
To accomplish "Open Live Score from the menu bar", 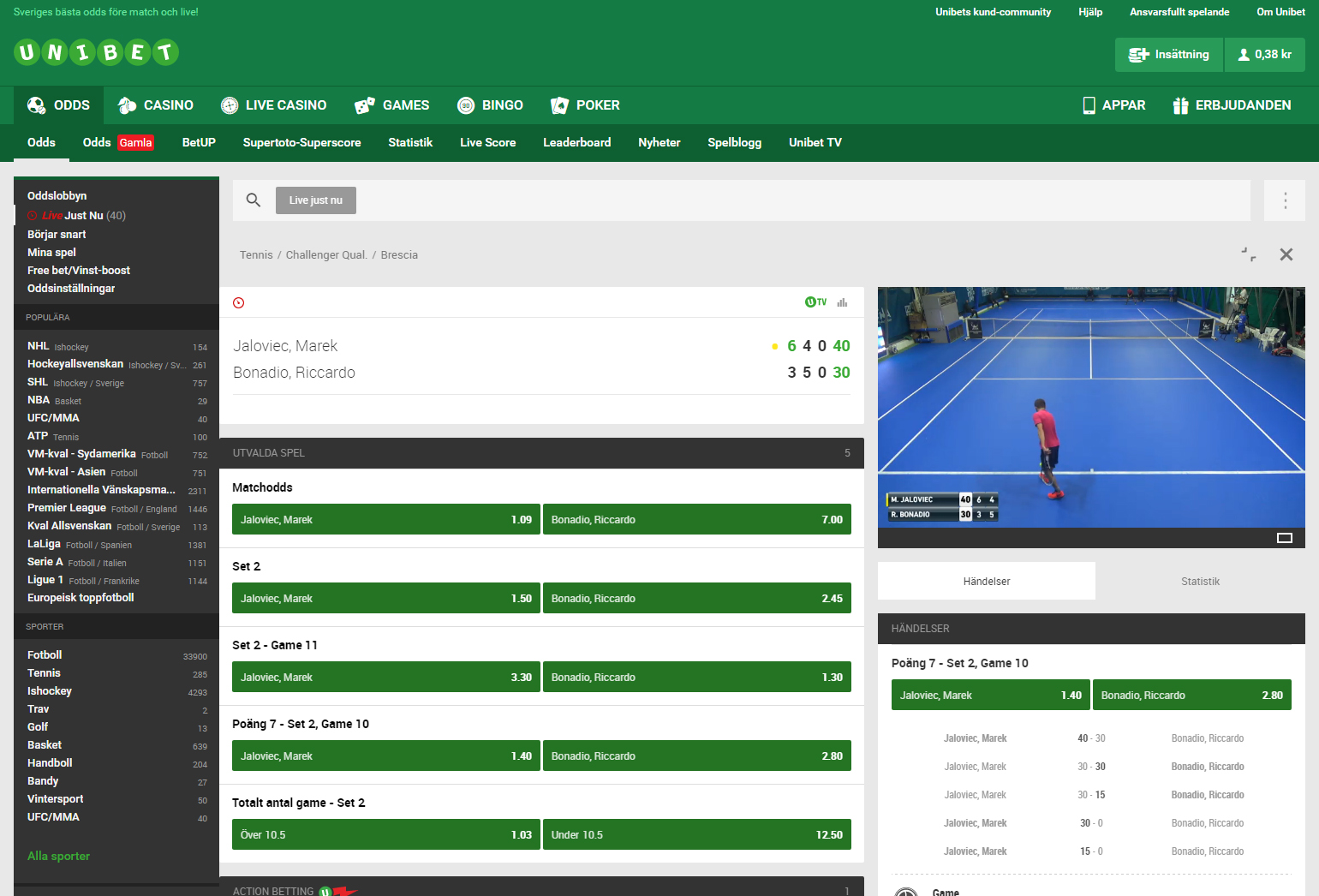I will pyautogui.click(x=487, y=142).
